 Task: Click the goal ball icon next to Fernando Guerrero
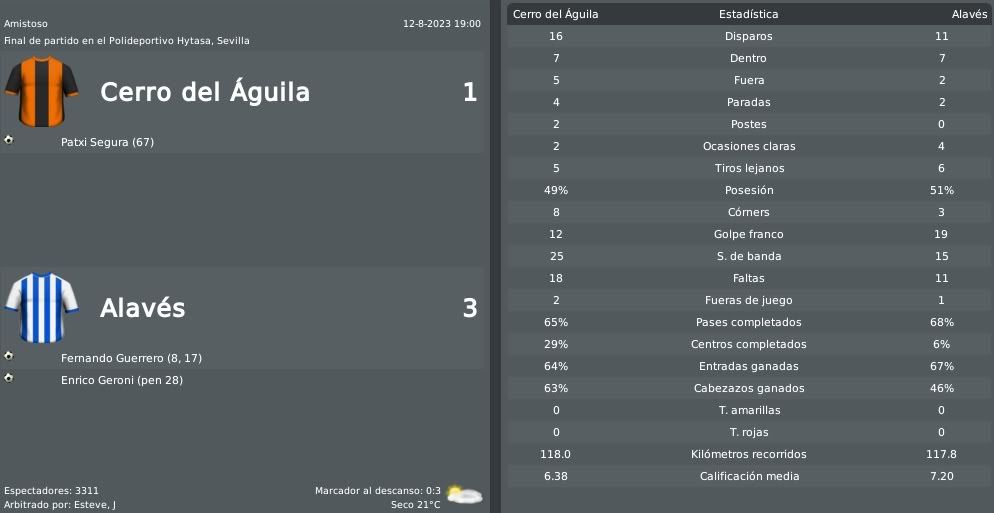[8, 356]
